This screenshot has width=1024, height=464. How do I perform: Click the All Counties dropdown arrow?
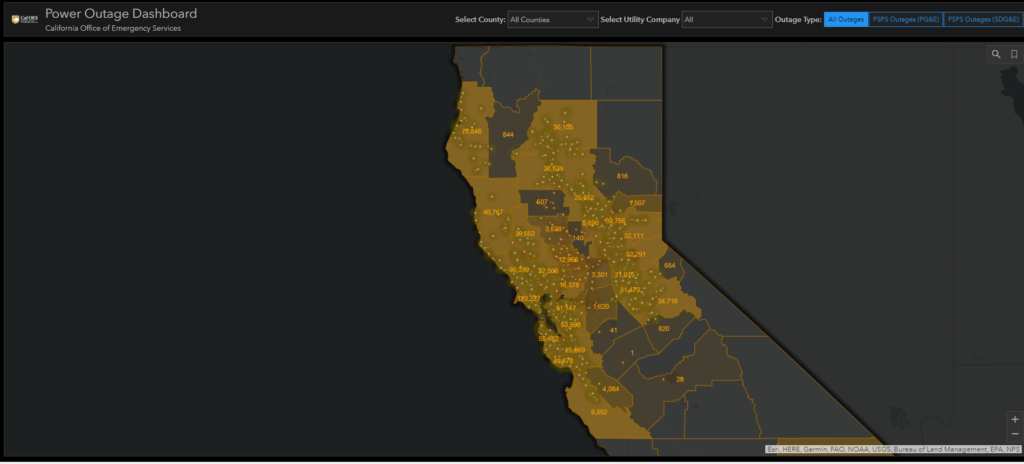(591, 19)
